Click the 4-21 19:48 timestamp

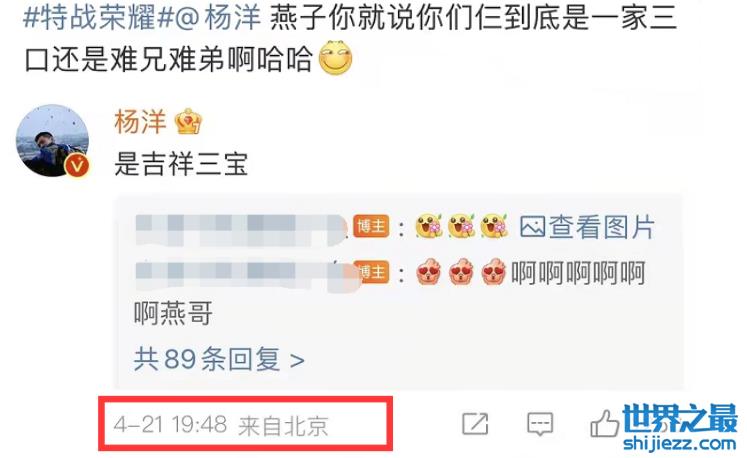[170, 424]
